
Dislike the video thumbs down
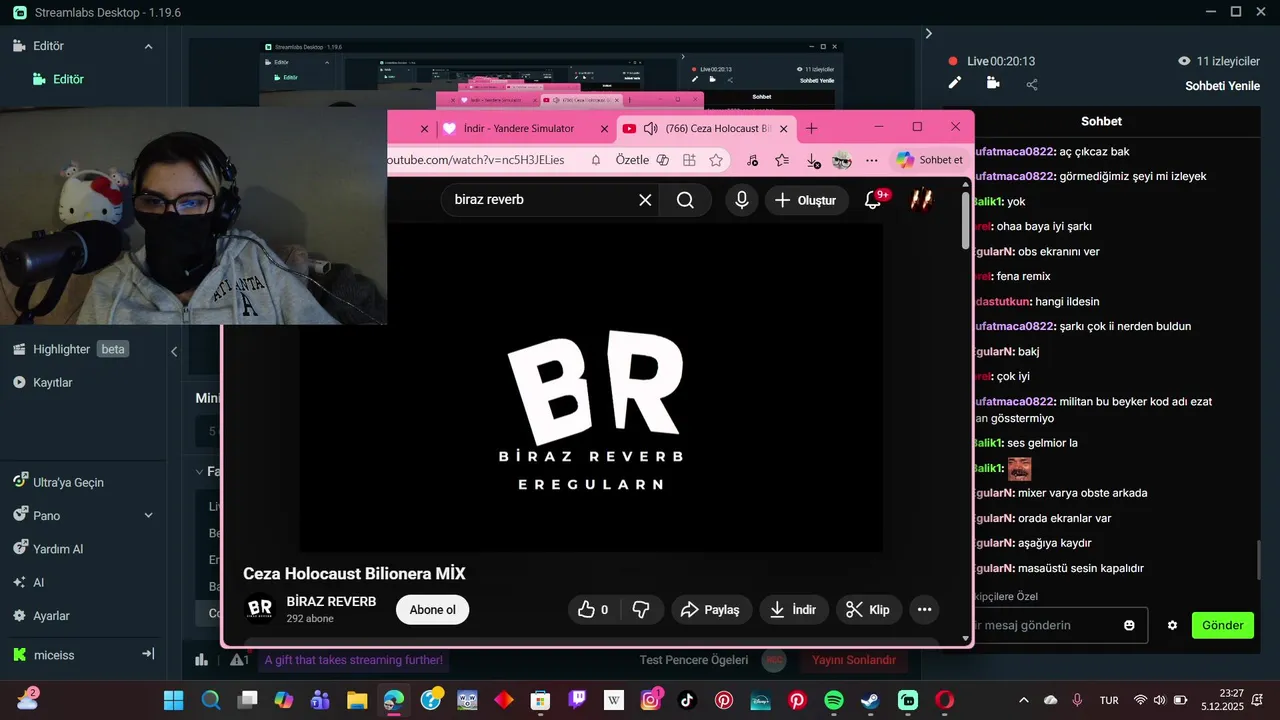pyautogui.click(x=642, y=609)
